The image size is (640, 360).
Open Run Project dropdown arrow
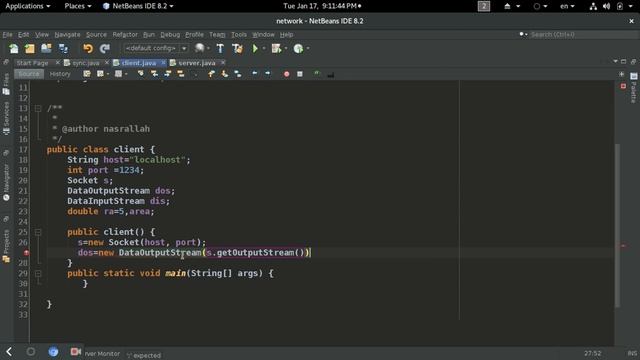[x=264, y=49]
